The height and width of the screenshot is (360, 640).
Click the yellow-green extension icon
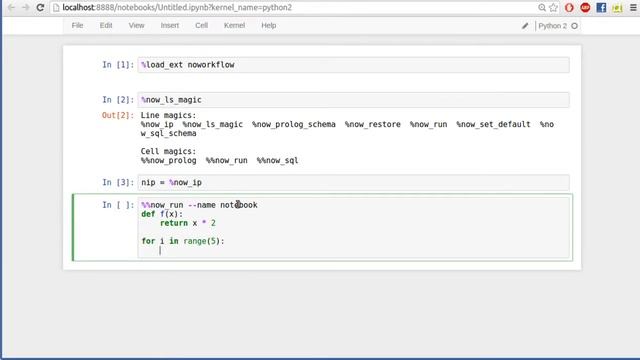(x=617, y=7)
